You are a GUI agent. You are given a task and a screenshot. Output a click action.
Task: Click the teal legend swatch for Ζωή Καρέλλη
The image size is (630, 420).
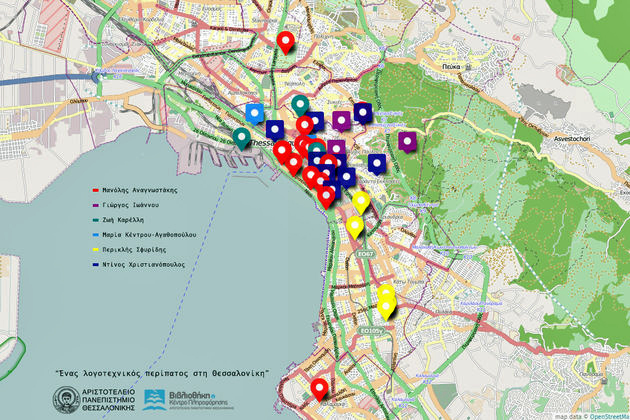click(96, 220)
